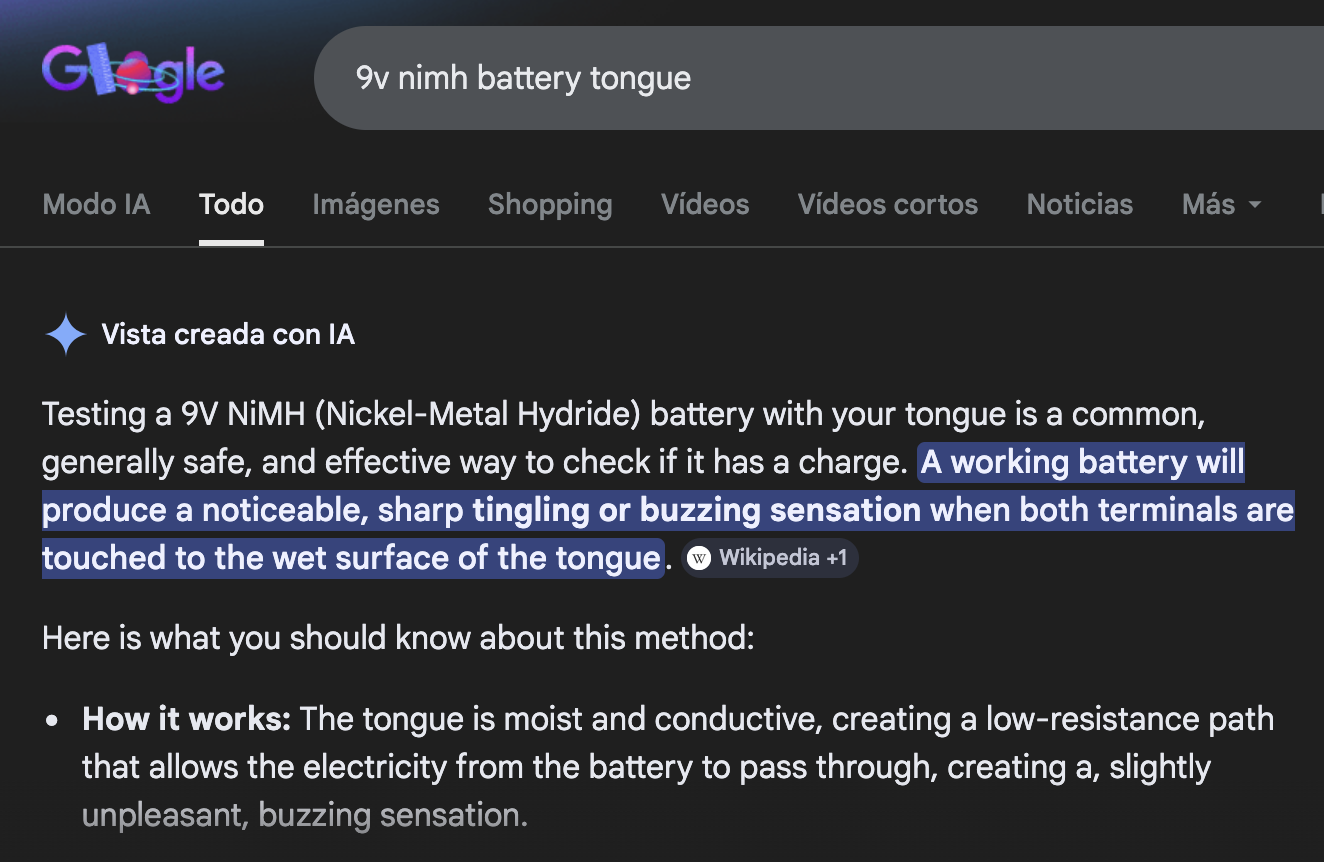1324x862 pixels.
Task: Click the phrase 'tingling or buzzing sensation'
Action: pyautogui.click(x=695, y=510)
